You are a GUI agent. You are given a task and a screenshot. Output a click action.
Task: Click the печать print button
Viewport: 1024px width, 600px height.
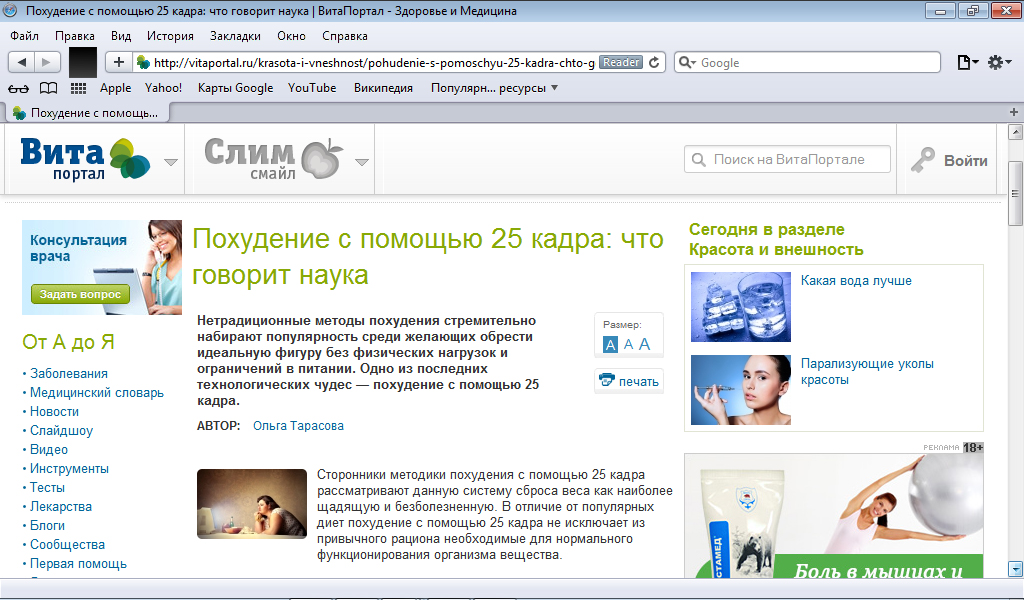point(629,381)
